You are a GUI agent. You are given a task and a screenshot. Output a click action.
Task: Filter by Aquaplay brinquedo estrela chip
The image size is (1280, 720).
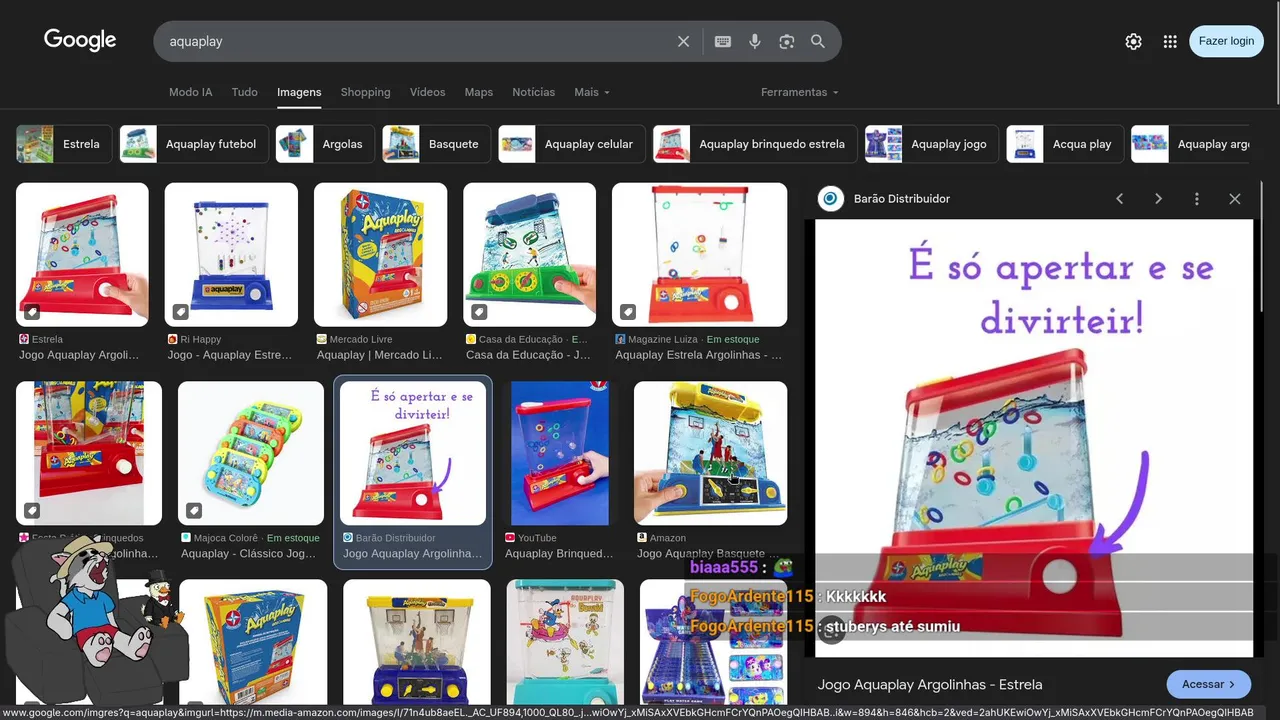click(x=755, y=144)
